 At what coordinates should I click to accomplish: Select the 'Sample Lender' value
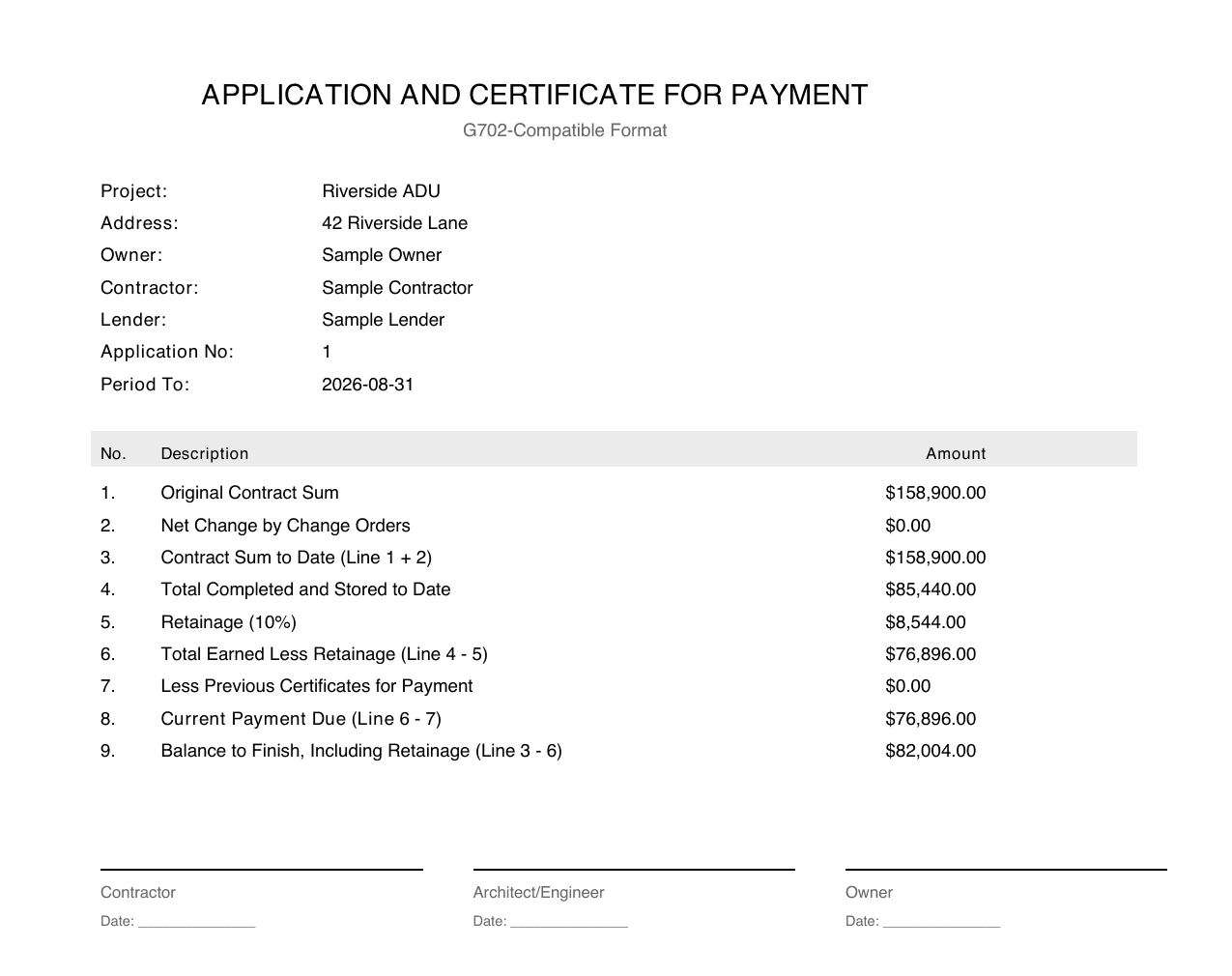click(383, 320)
